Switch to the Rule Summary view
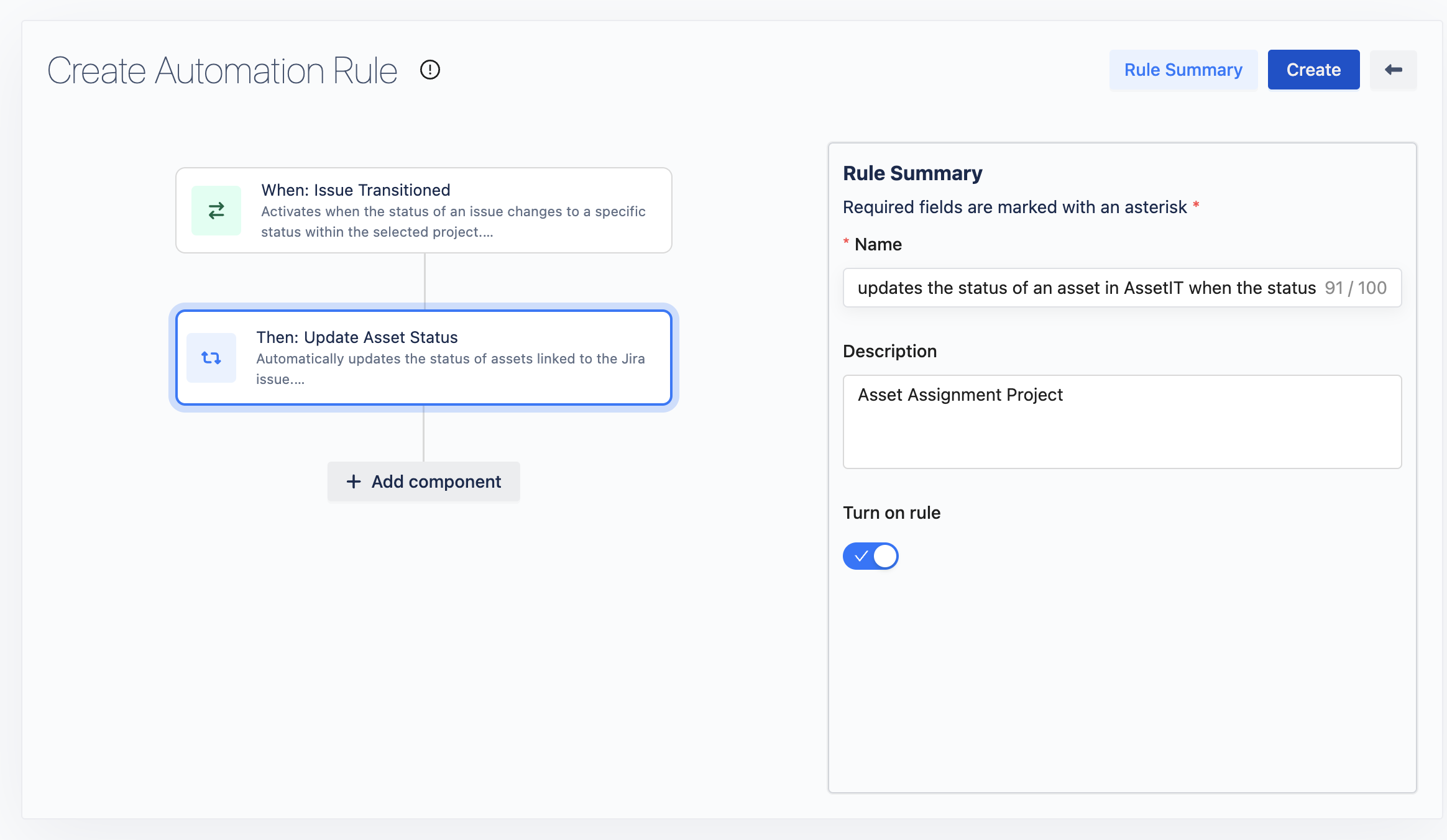1447x840 pixels. pyautogui.click(x=1183, y=70)
